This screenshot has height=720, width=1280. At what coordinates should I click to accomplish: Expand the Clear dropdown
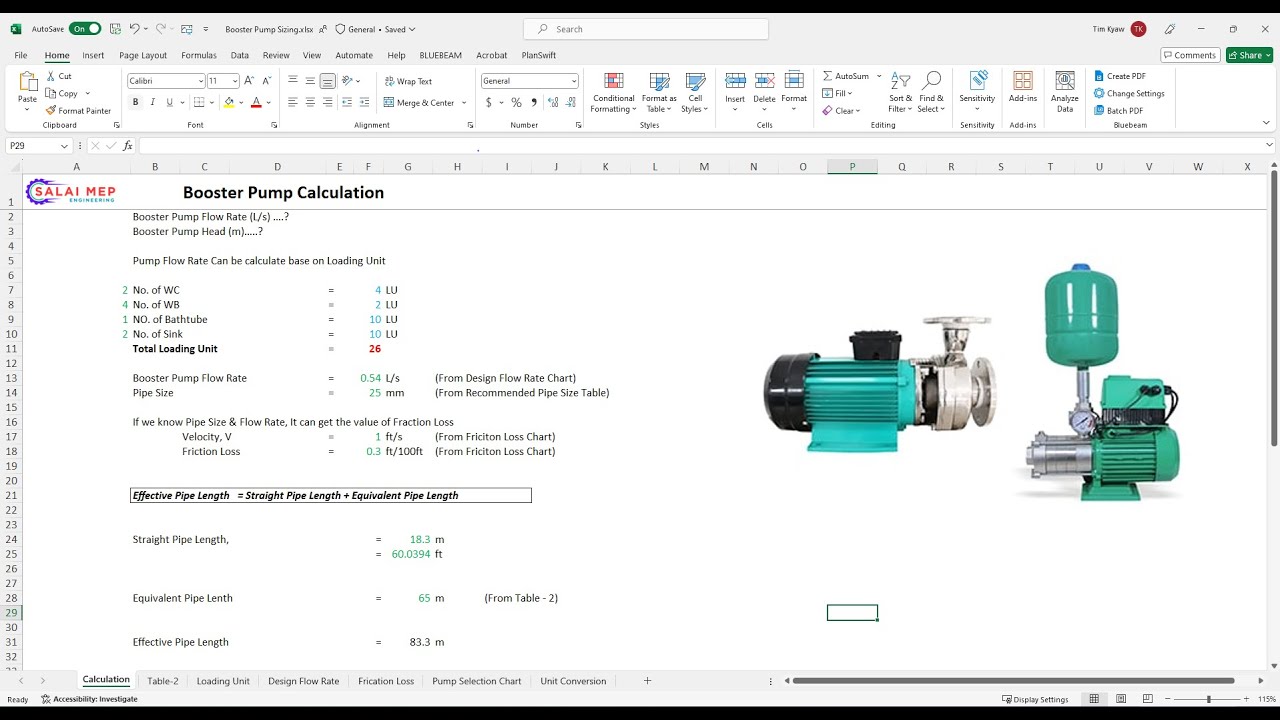point(859,111)
